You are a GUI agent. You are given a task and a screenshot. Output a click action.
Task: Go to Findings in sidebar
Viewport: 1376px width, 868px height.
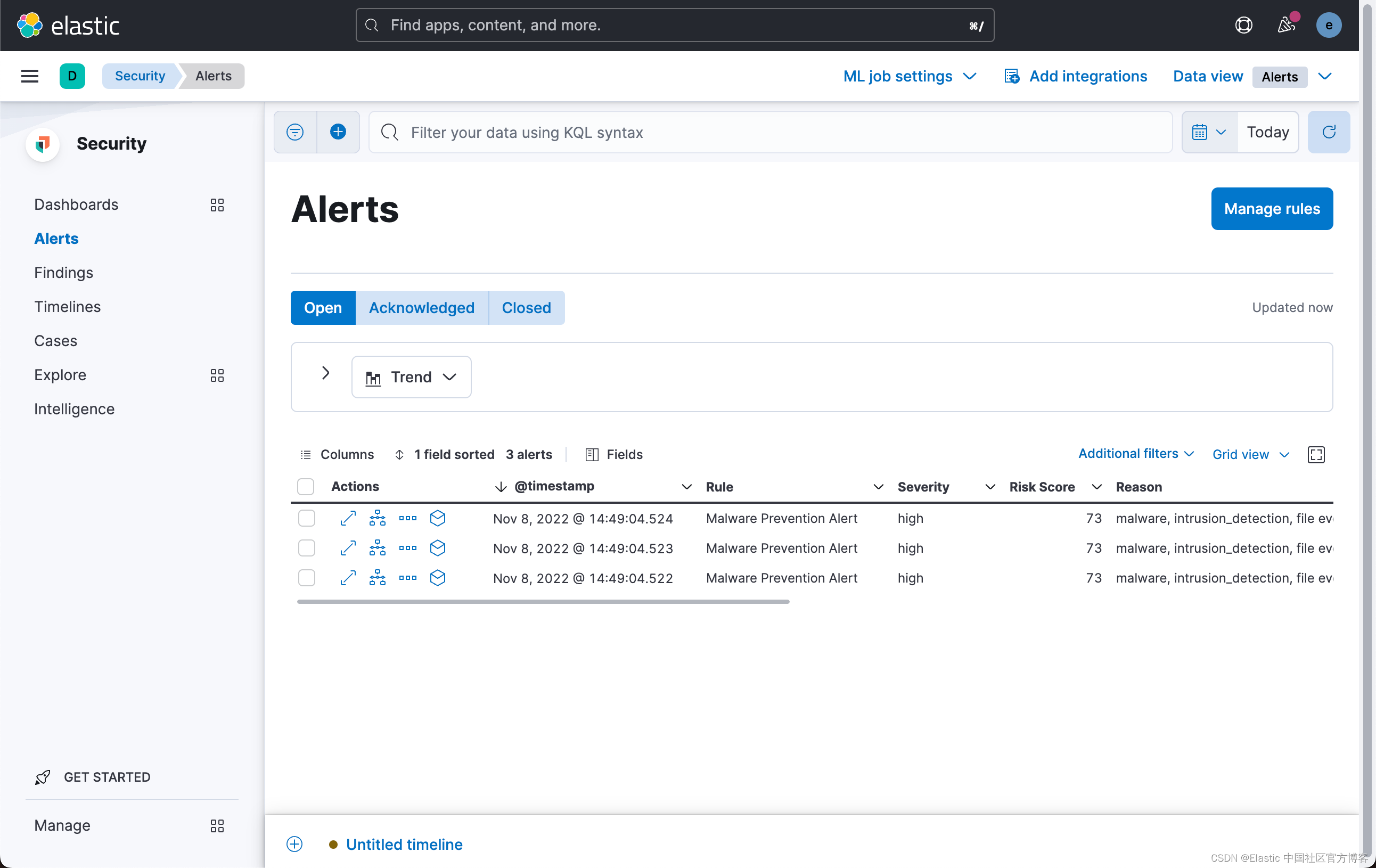coord(63,273)
